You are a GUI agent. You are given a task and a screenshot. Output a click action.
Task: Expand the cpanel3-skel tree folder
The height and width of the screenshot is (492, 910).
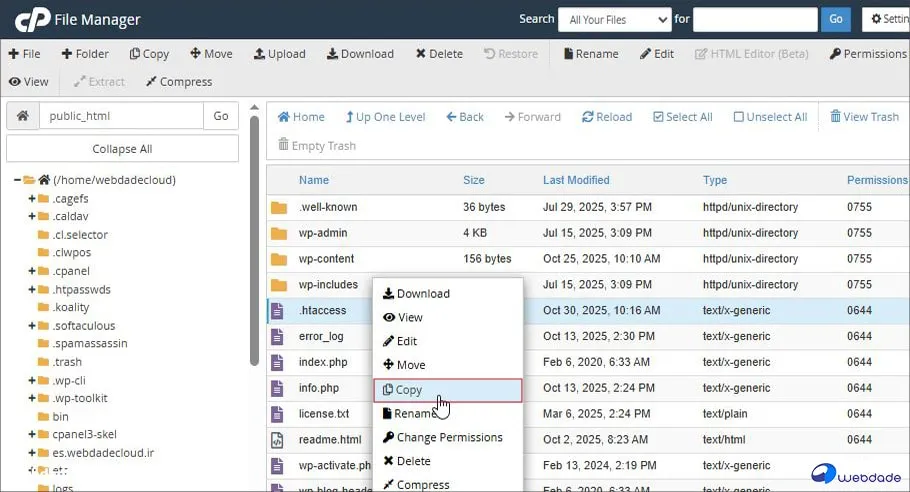pyautogui.click(x=32, y=435)
